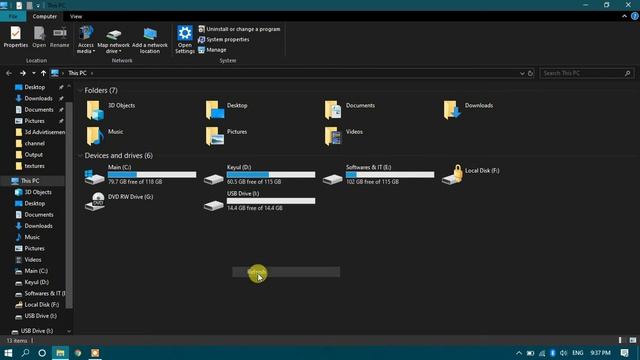Open Local Disk (F:) in the sidebar

[x=41, y=304]
